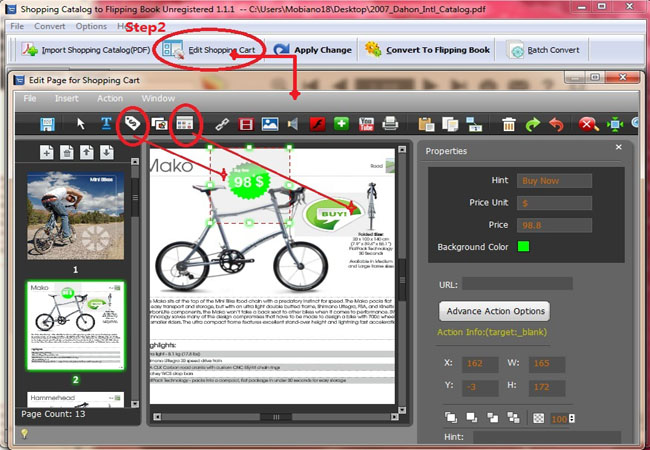Click the H height field showing 172
This screenshot has height=450, width=650.
(547, 387)
